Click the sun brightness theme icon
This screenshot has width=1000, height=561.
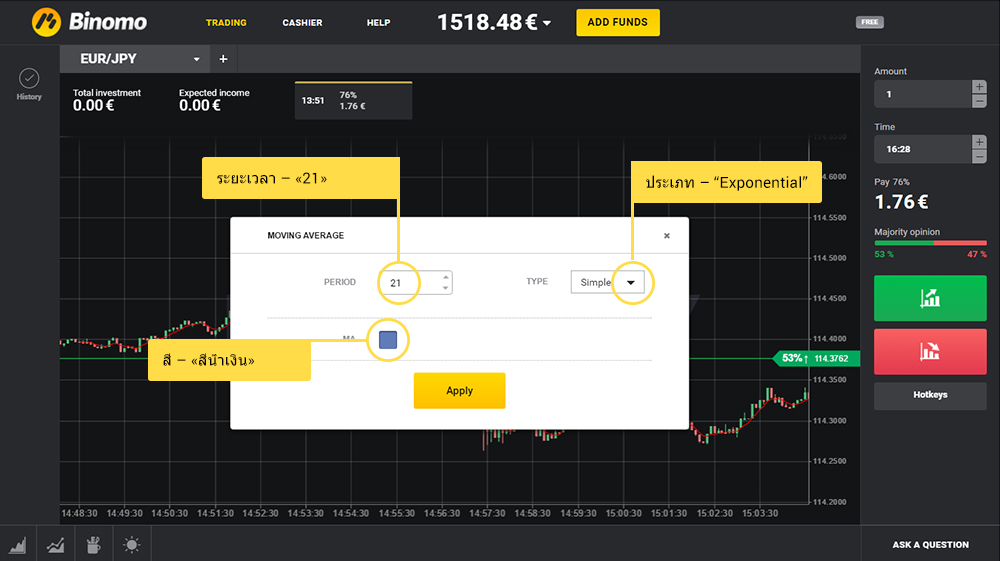(x=132, y=545)
